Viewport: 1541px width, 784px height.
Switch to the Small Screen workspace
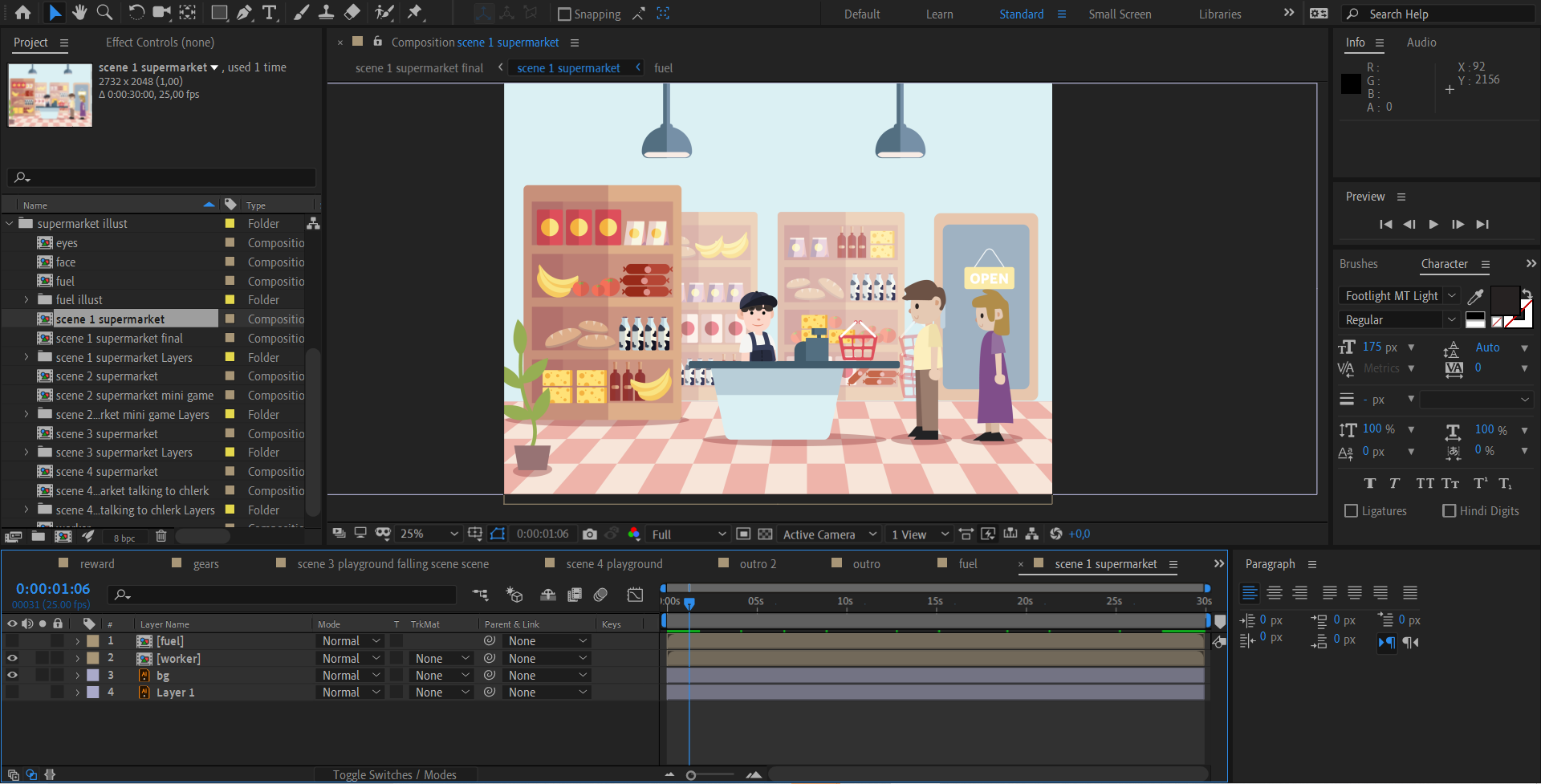click(1120, 14)
